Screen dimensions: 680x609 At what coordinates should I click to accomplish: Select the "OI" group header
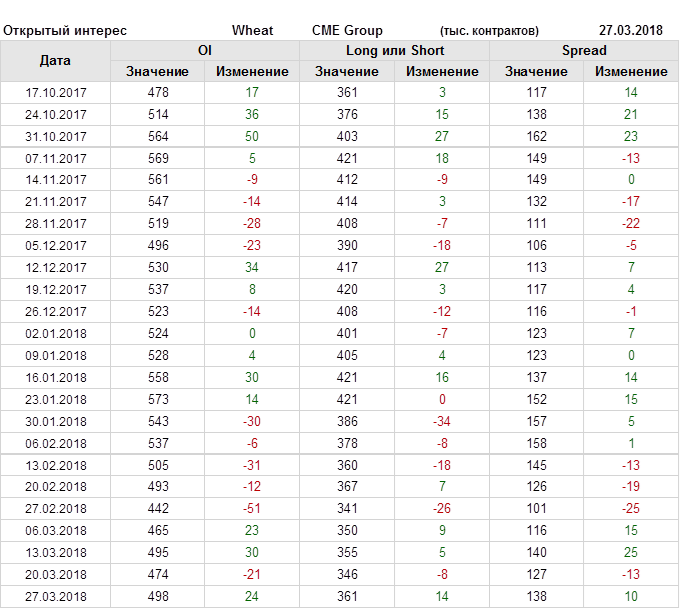205,50
